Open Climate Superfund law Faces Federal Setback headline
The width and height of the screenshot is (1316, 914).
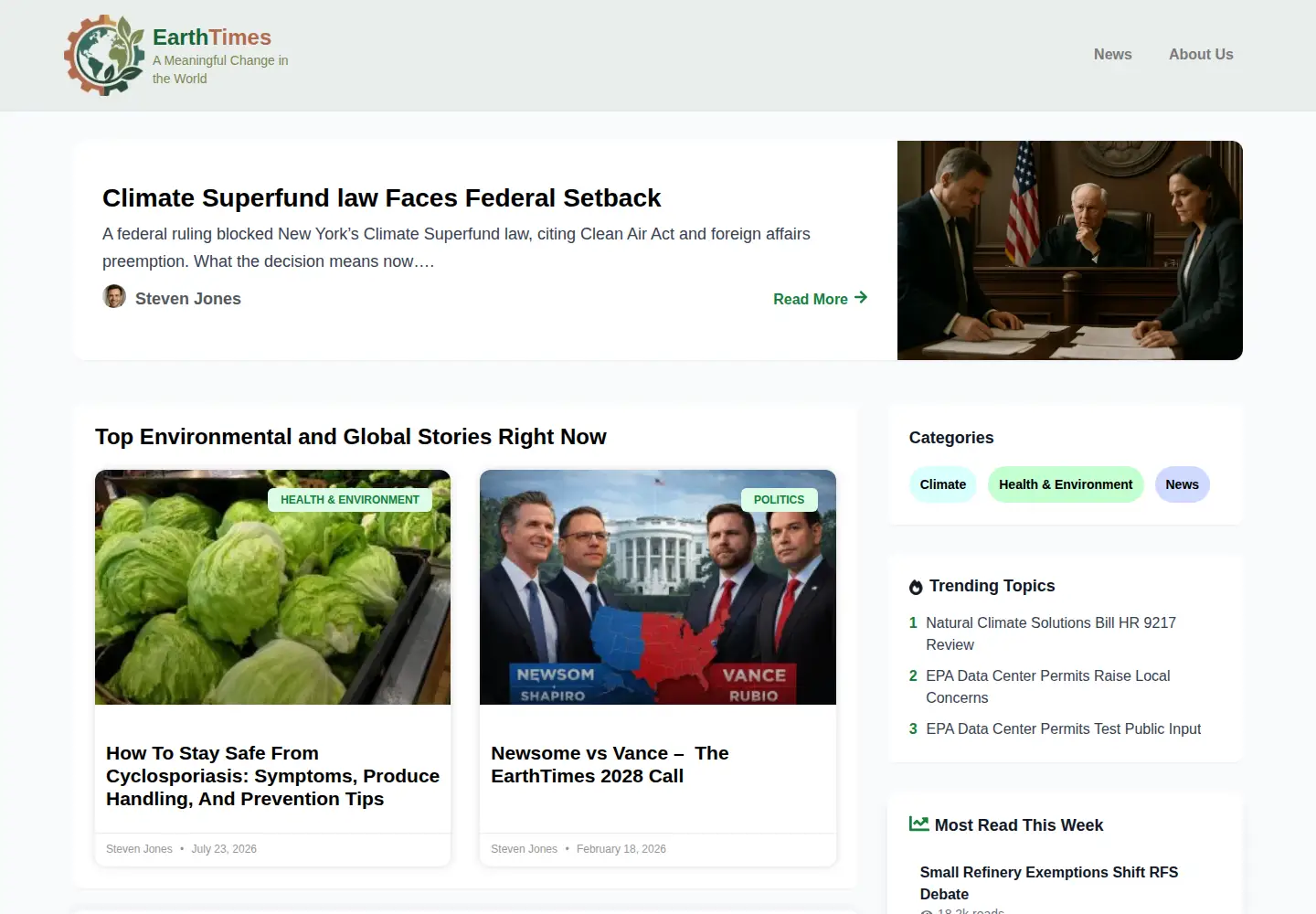pos(381,198)
